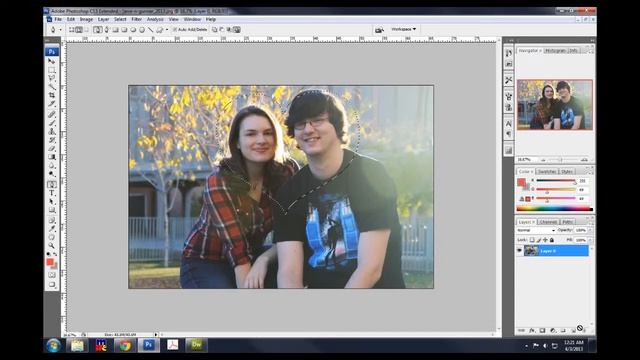Add a layer style with fx icon
Image resolution: width=640 pixels, height=360 pixels.
[x=532, y=330]
